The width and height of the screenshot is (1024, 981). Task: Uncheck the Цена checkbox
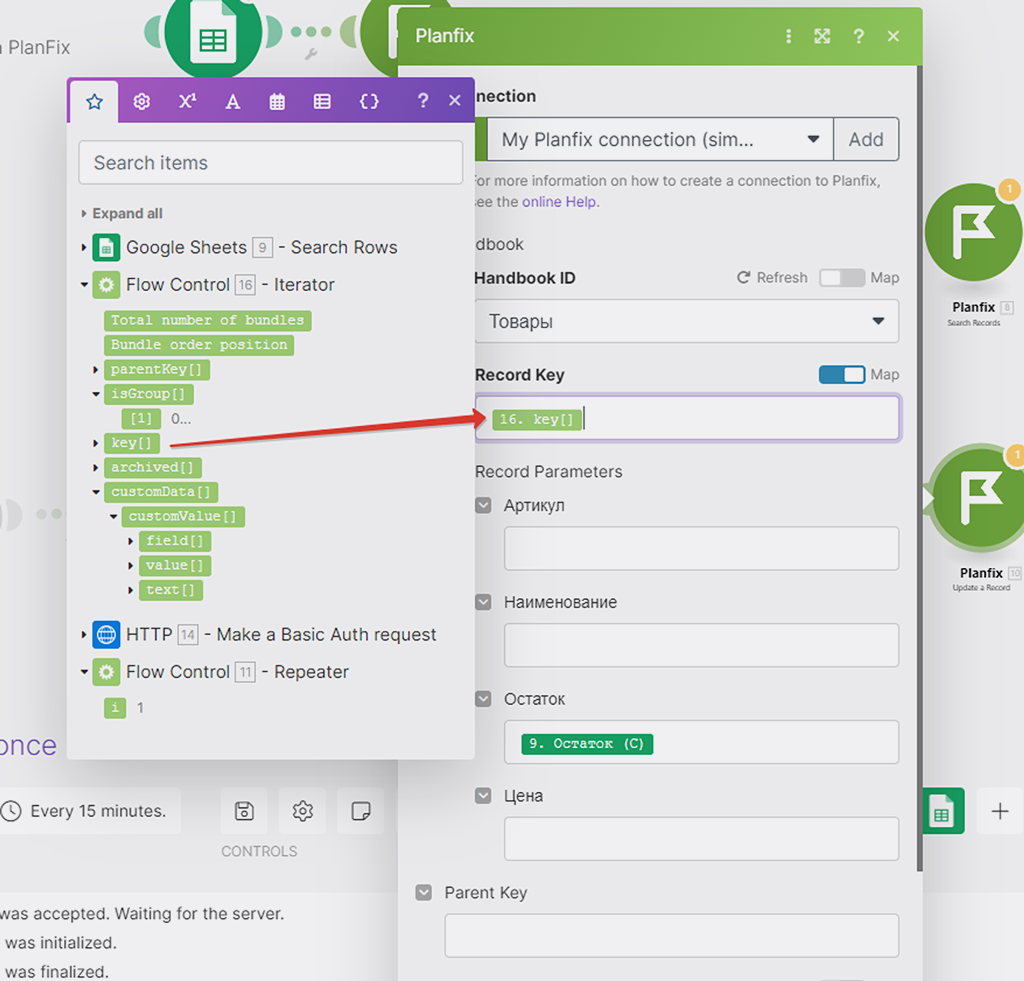483,796
